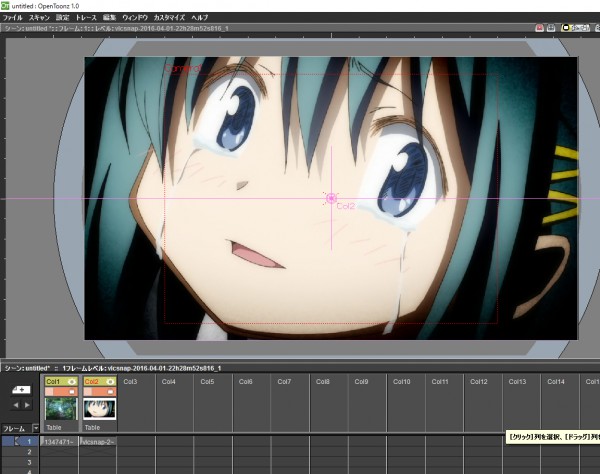Toggle Col1 preview visibility eye
The height and width of the screenshot is (474, 600).
[72, 382]
